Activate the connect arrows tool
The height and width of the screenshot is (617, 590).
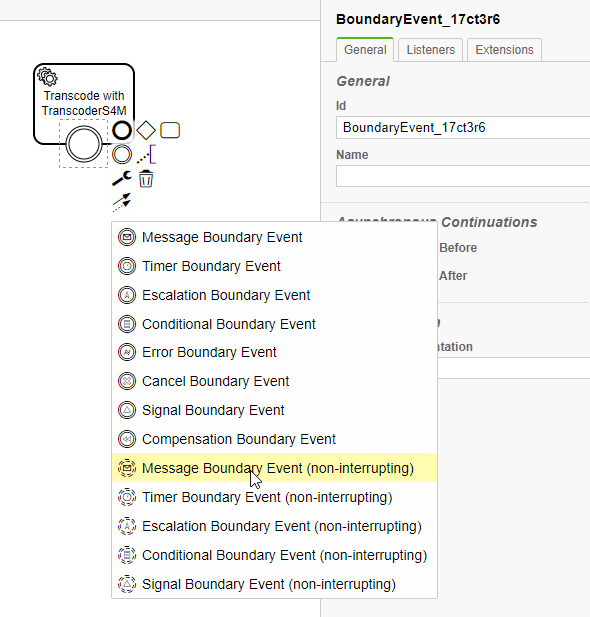click(x=122, y=202)
